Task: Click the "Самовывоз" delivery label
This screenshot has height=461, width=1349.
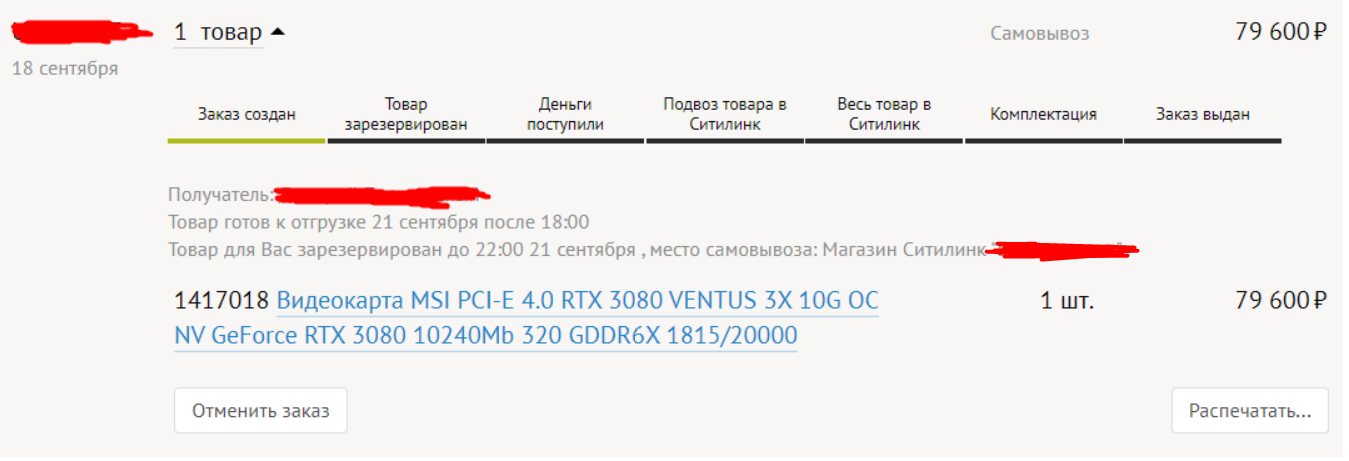Action: click(1039, 34)
